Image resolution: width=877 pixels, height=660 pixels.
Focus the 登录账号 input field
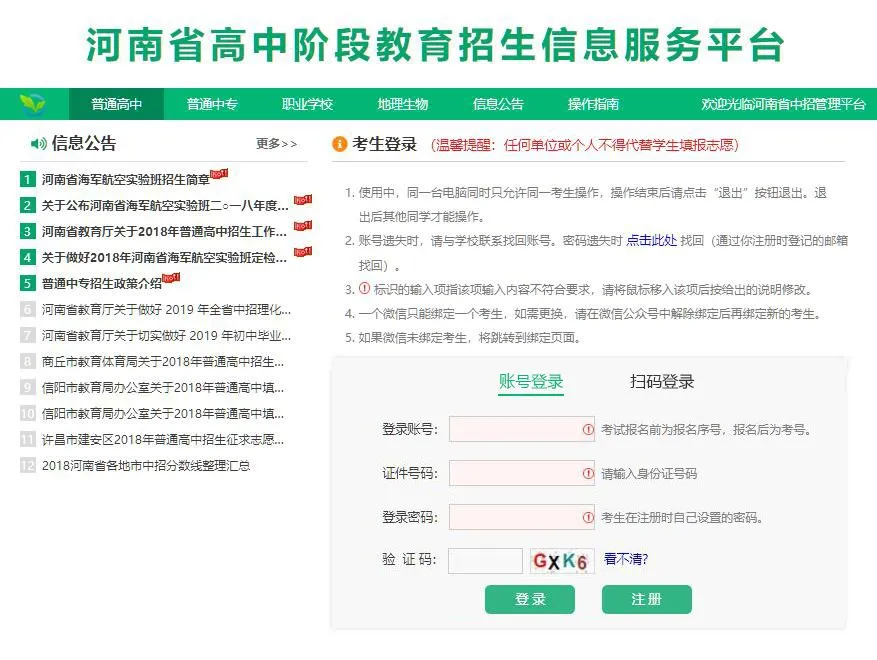tap(522, 430)
